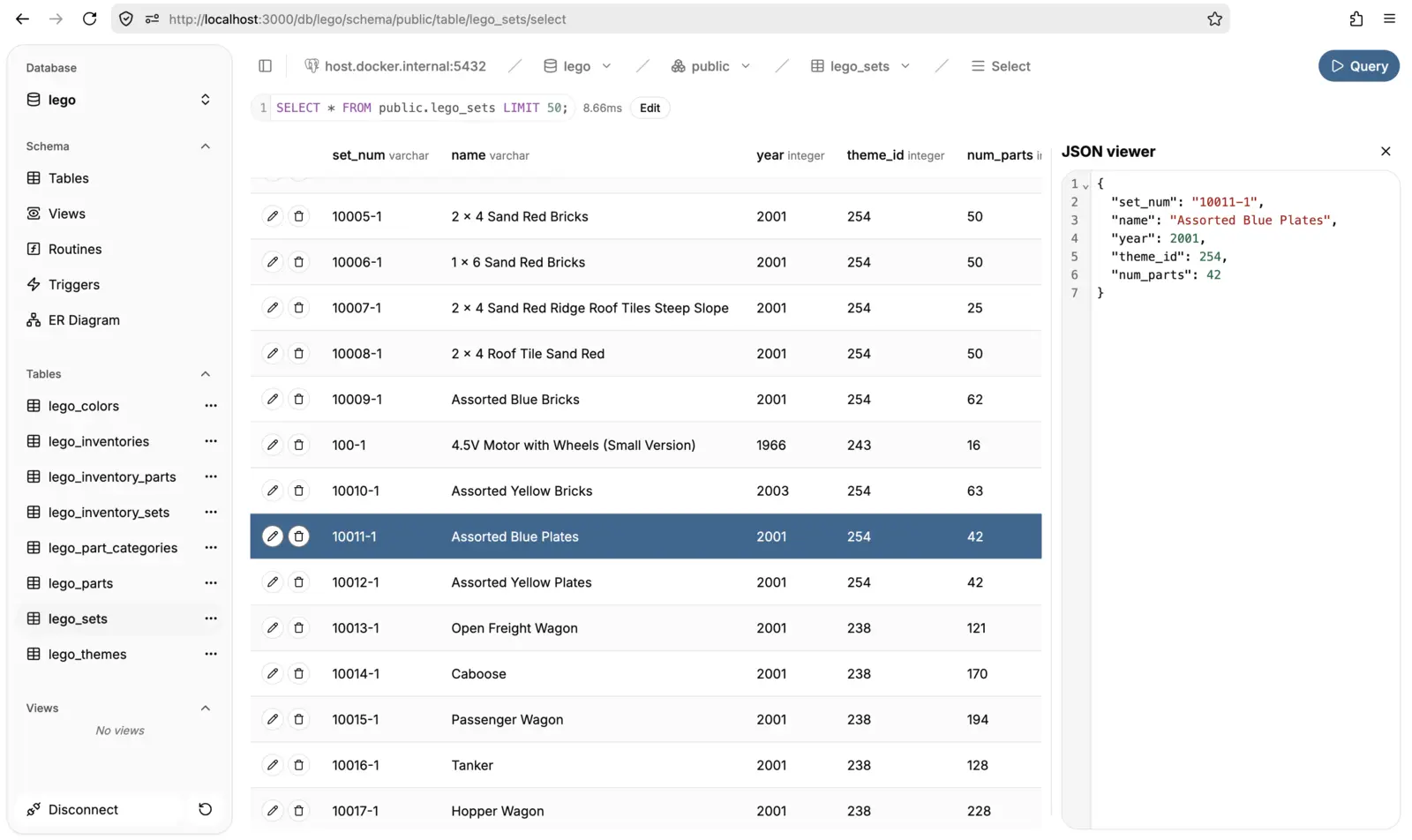Viewport: 1412px width, 840px height.
Task: Open the lego_part_categories table
Action: 113,548
